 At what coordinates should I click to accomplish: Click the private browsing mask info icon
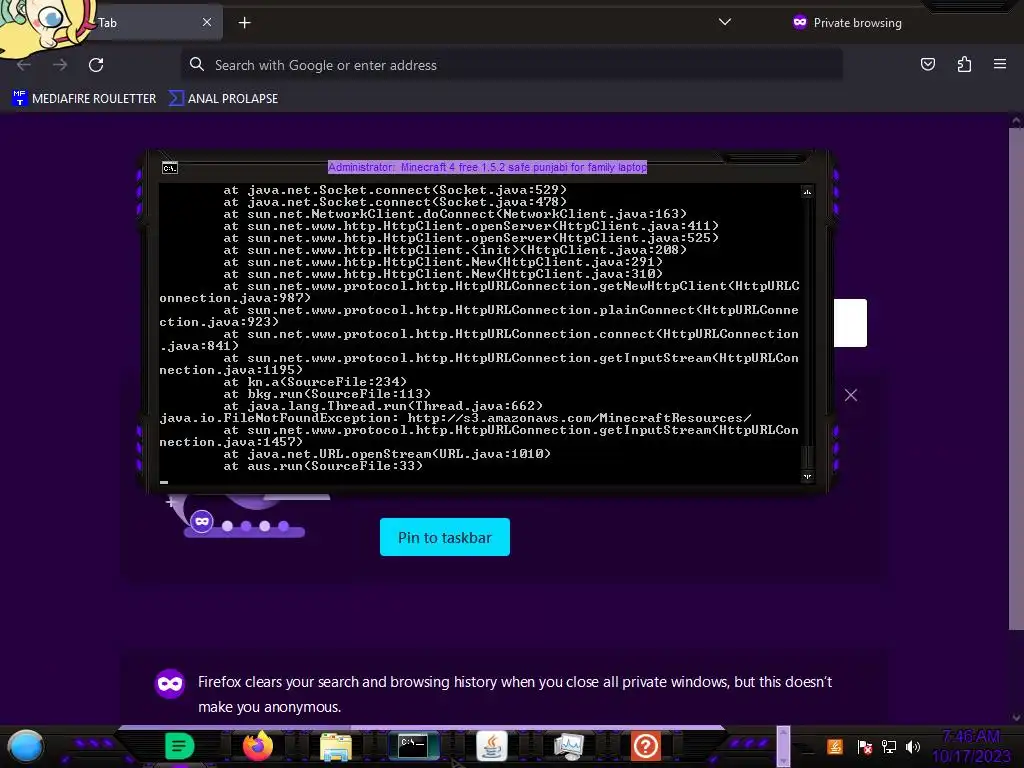pyautogui.click(x=170, y=683)
